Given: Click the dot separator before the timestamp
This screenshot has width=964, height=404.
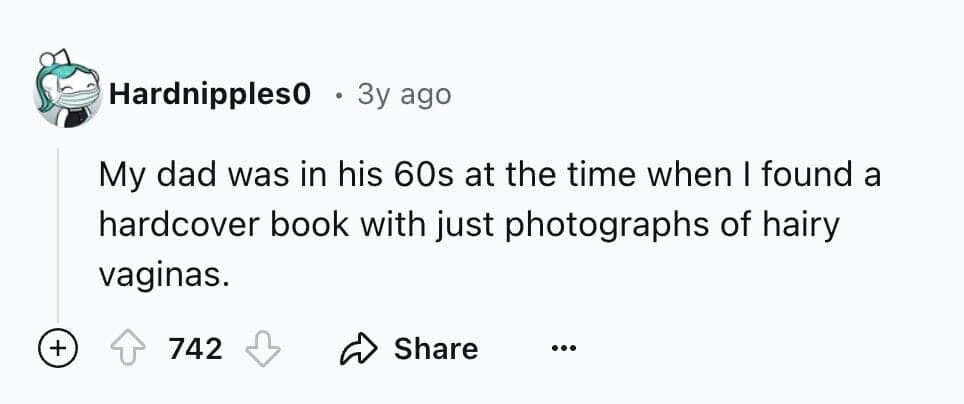Looking at the screenshot, I should point(339,96).
